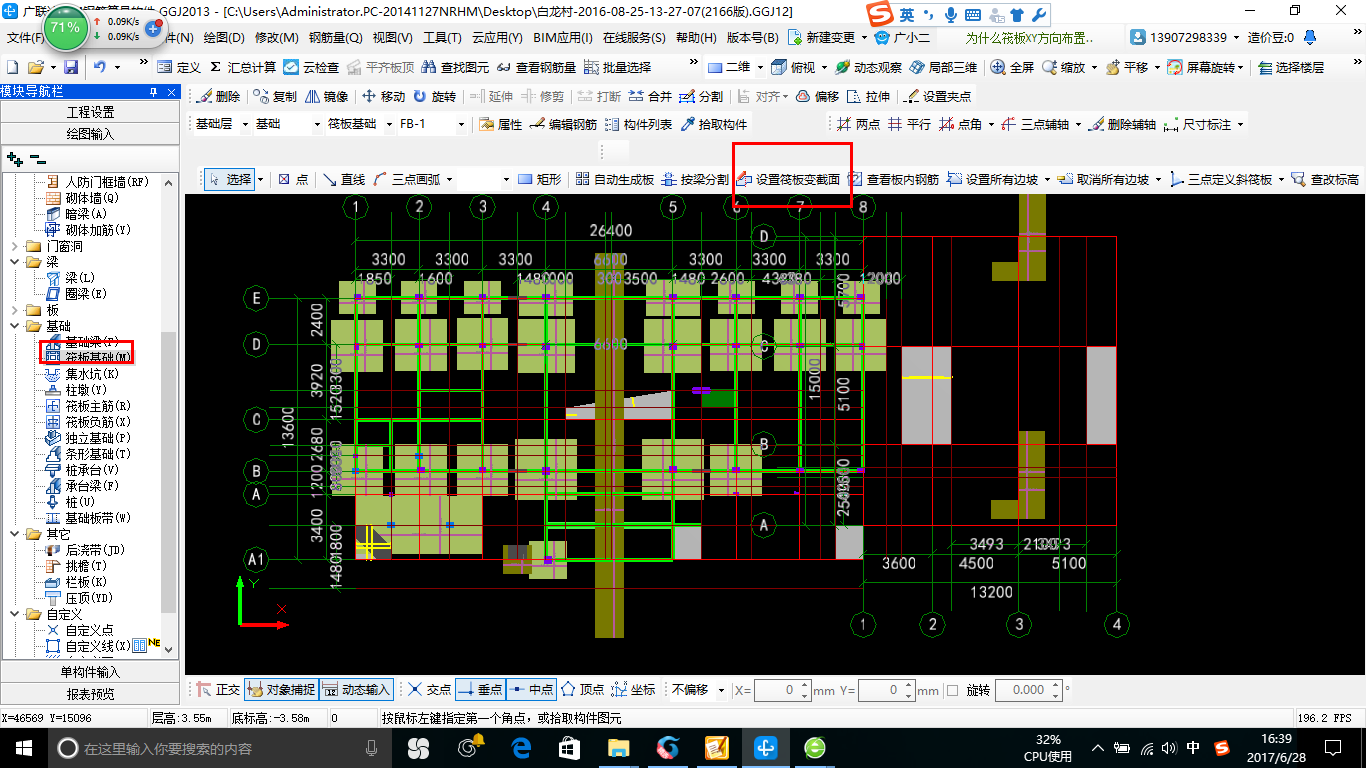The height and width of the screenshot is (768, 1366).
Task: Click the navigation tree vertical scrollbar
Action: tap(169, 470)
